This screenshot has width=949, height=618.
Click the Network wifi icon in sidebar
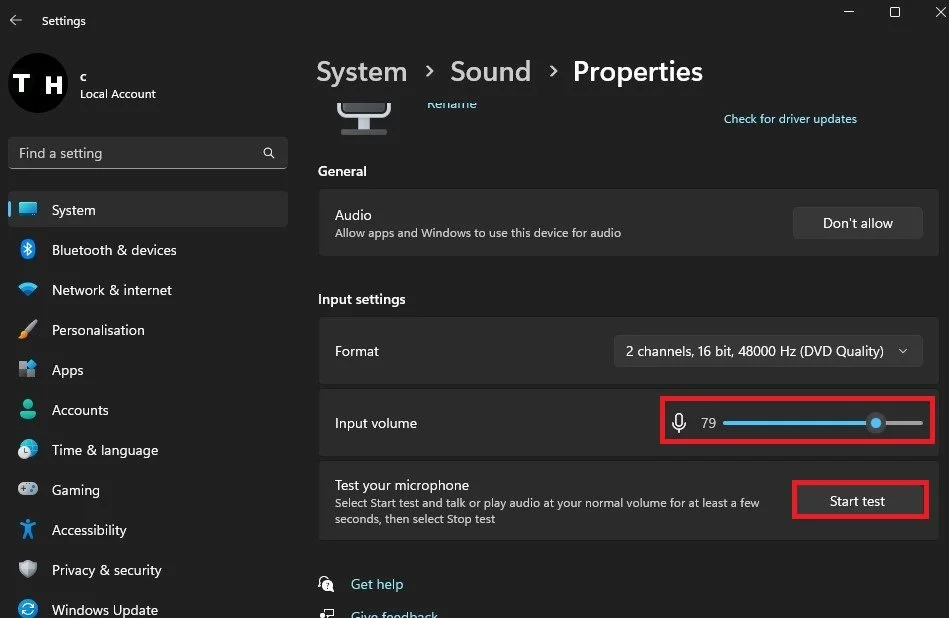[x=28, y=289]
